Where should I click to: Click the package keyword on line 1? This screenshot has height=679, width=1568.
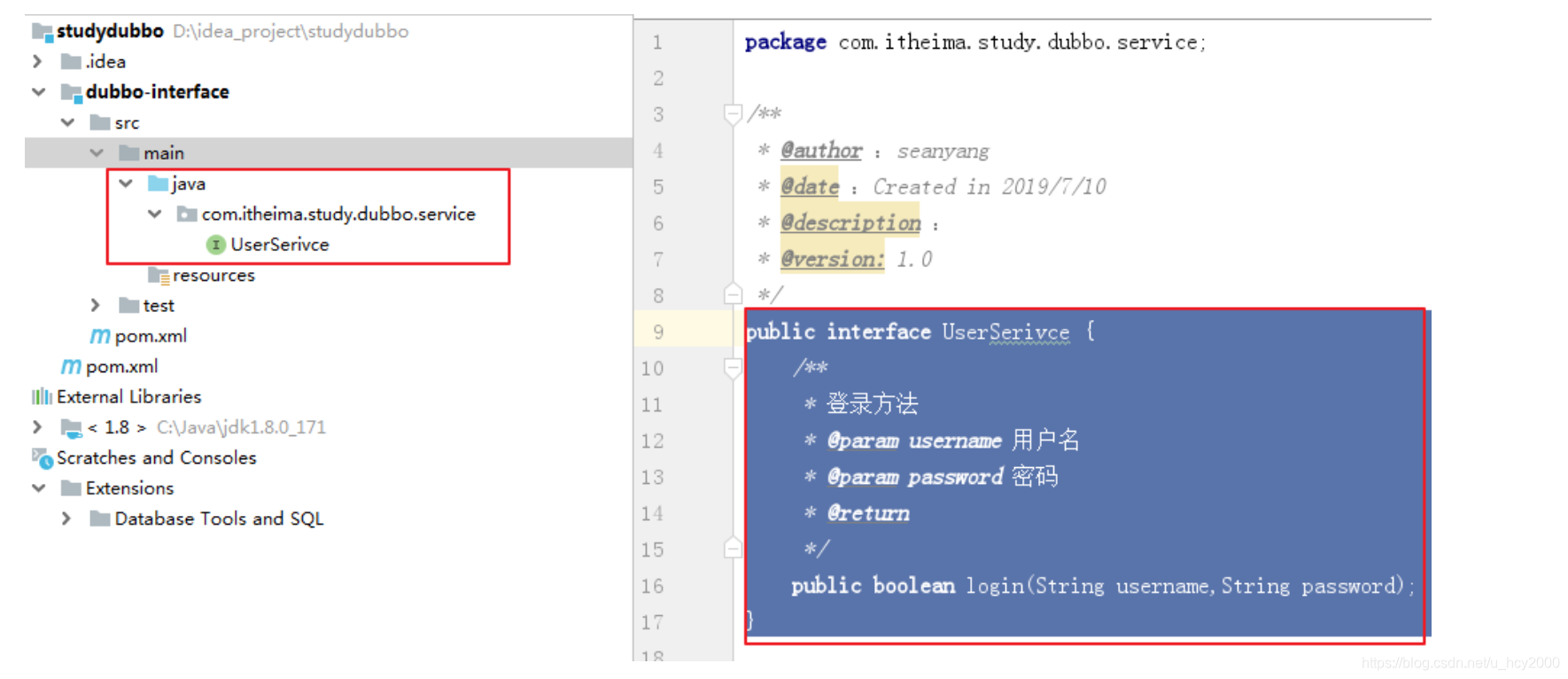[786, 43]
